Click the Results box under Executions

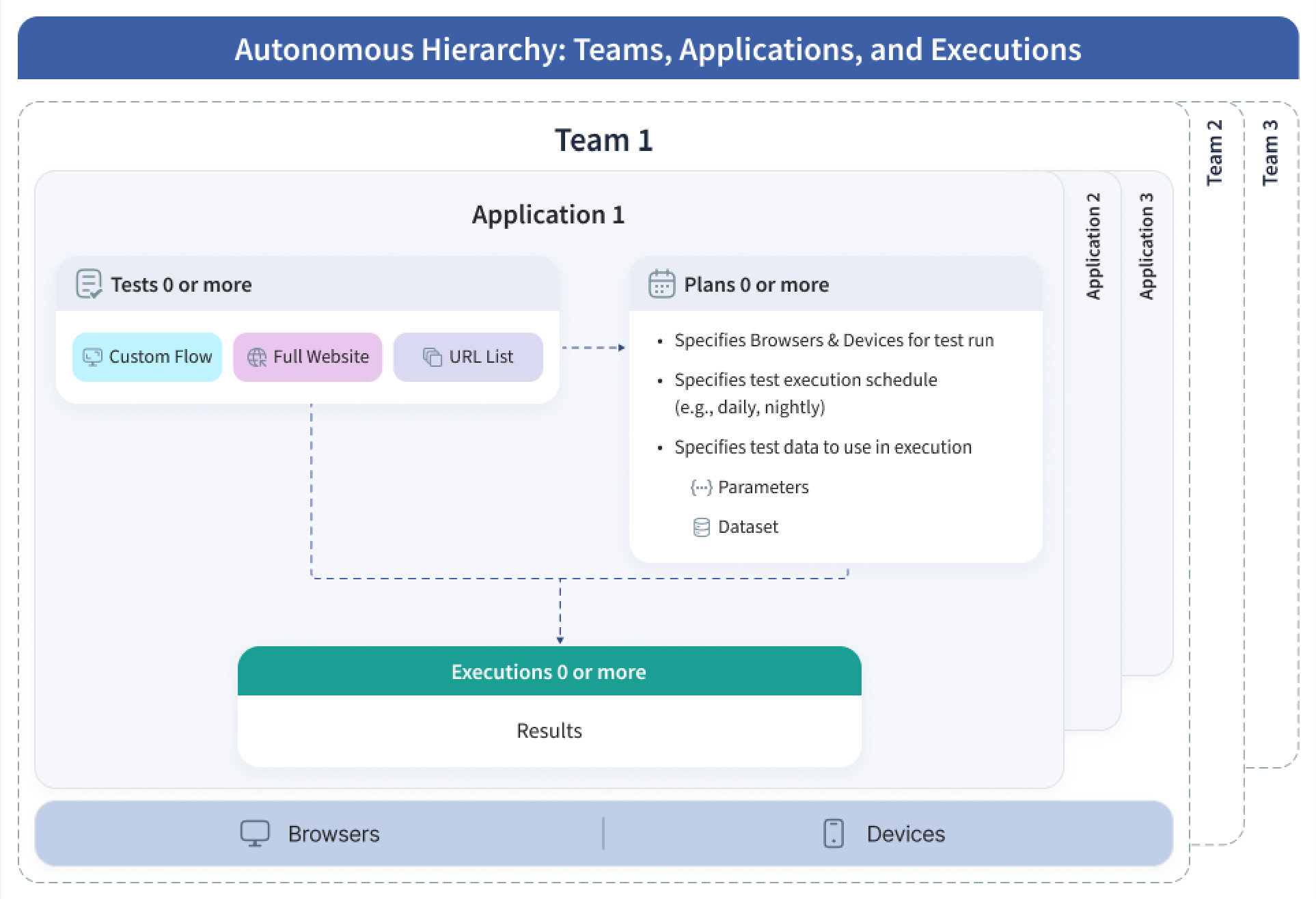(x=549, y=731)
